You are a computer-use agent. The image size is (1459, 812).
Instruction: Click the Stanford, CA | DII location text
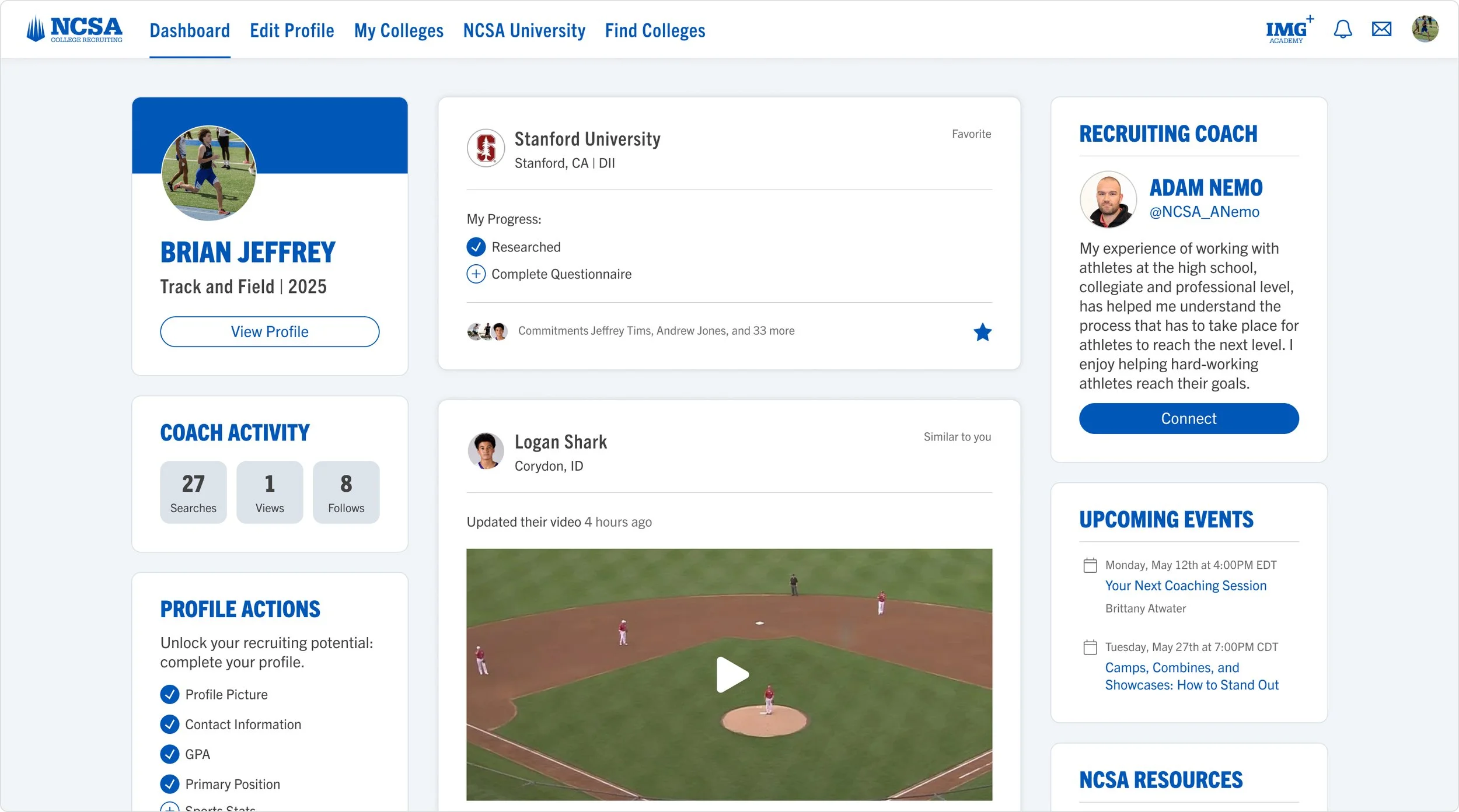pos(565,163)
